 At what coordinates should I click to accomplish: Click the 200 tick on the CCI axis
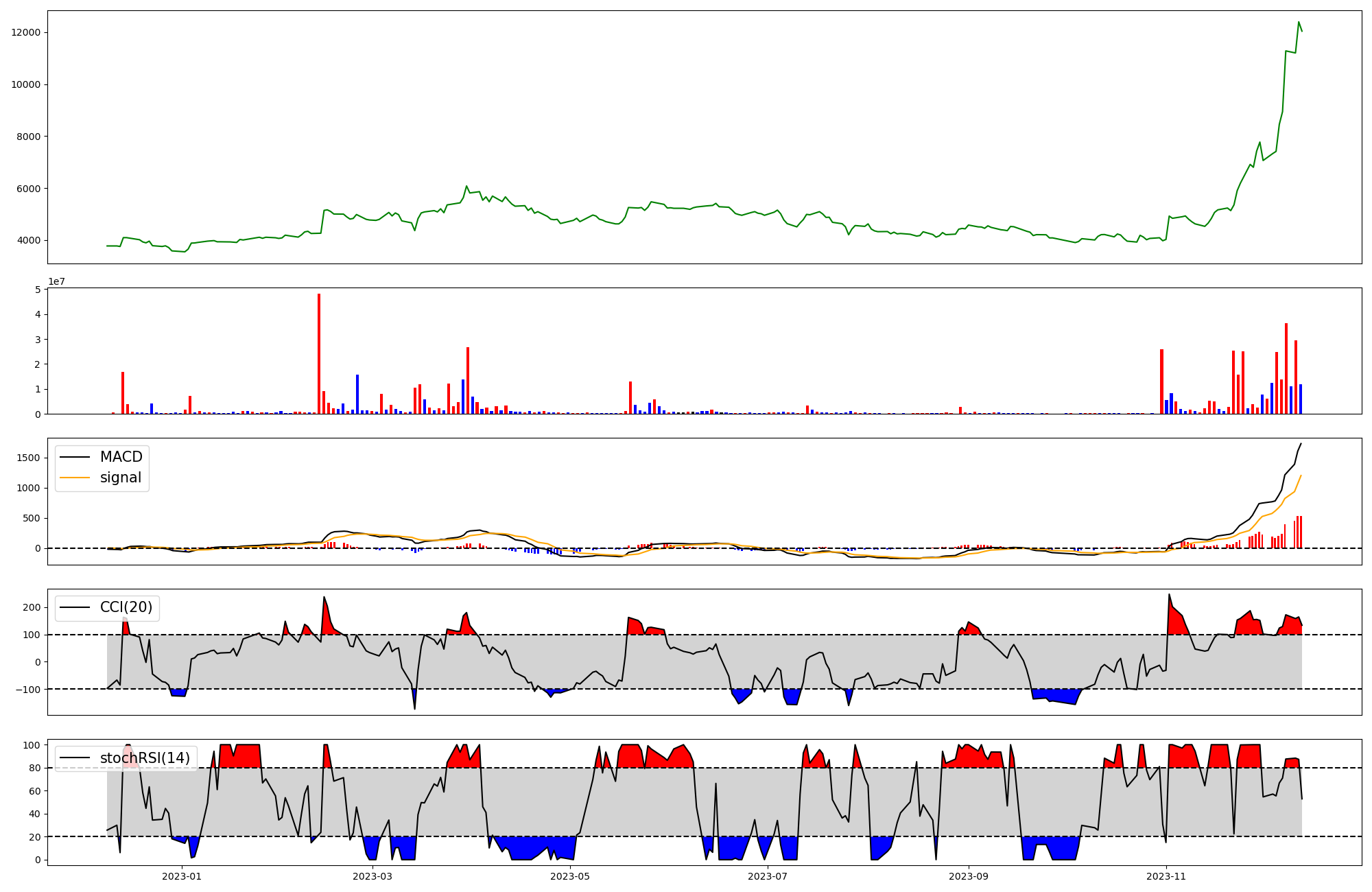click(x=32, y=607)
